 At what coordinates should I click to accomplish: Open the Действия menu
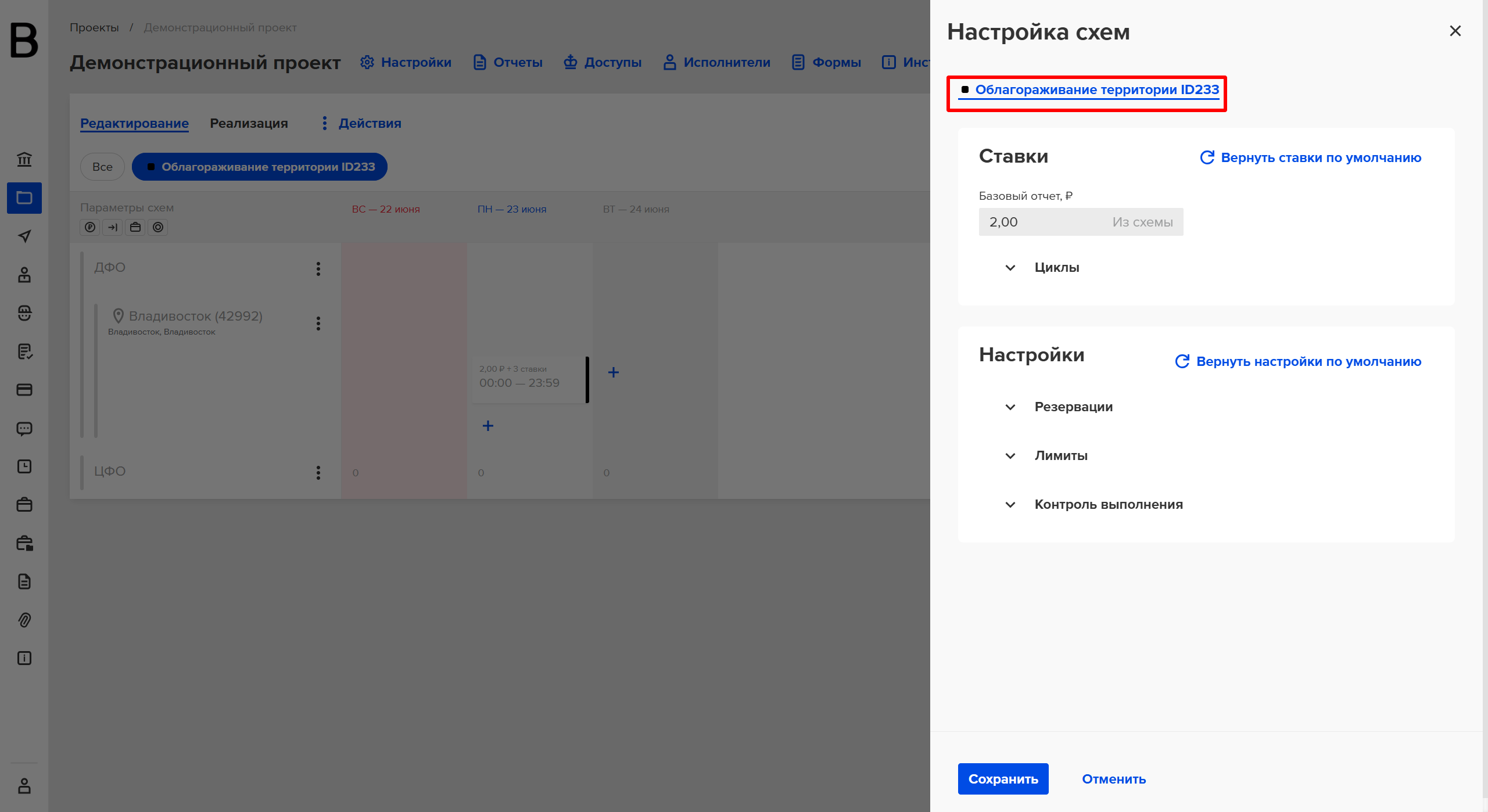click(x=361, y=123)
